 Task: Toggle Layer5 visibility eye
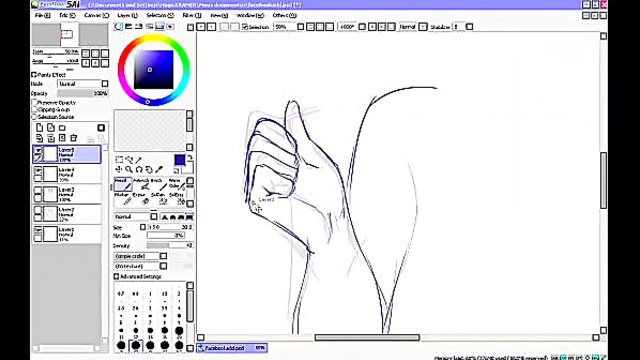[x=38, y=151]
